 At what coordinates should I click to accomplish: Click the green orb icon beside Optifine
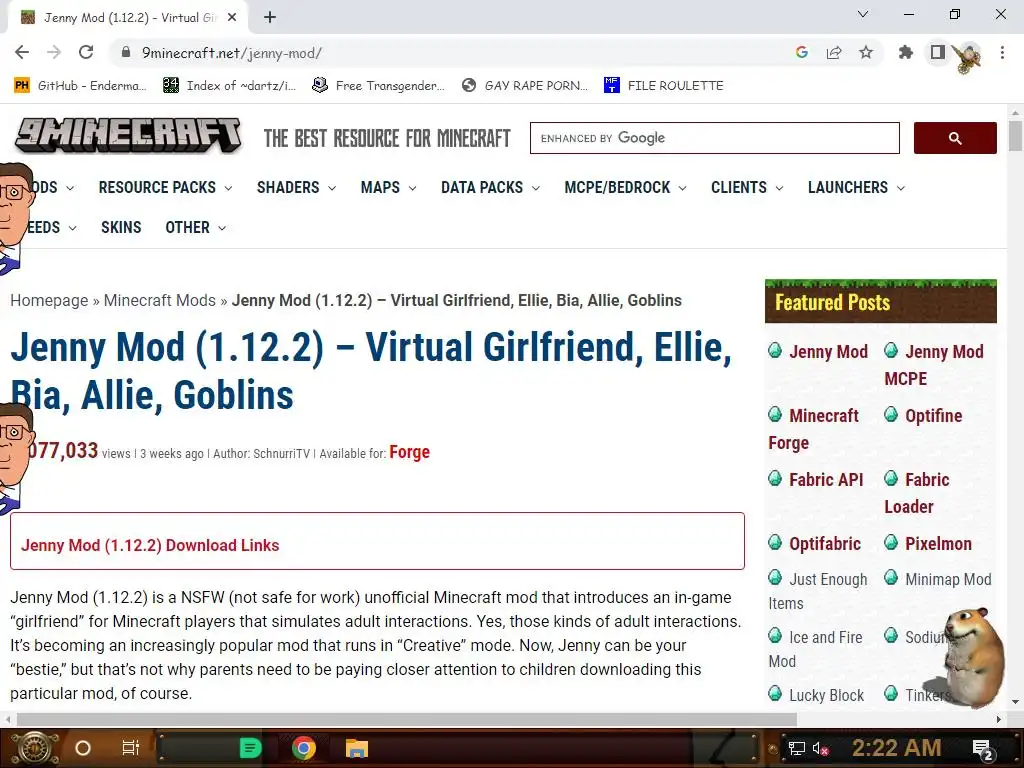click(891, 414)
